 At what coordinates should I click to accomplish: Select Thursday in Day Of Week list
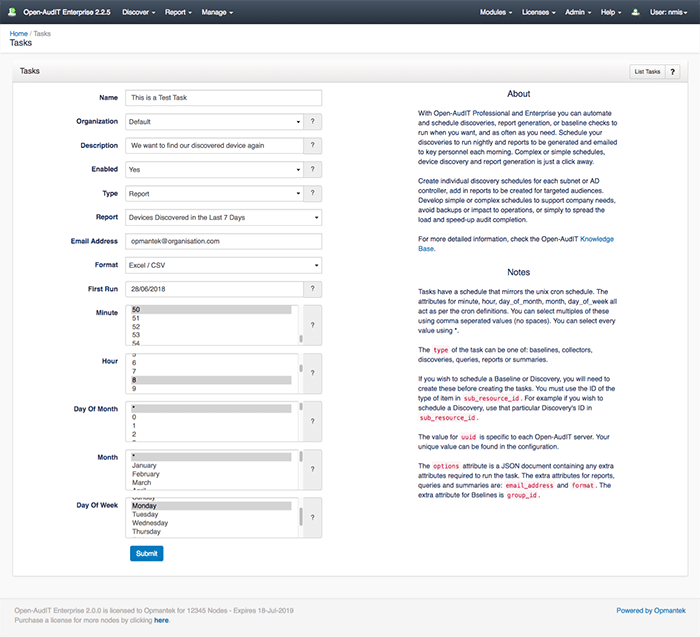[x=211, y=531]
